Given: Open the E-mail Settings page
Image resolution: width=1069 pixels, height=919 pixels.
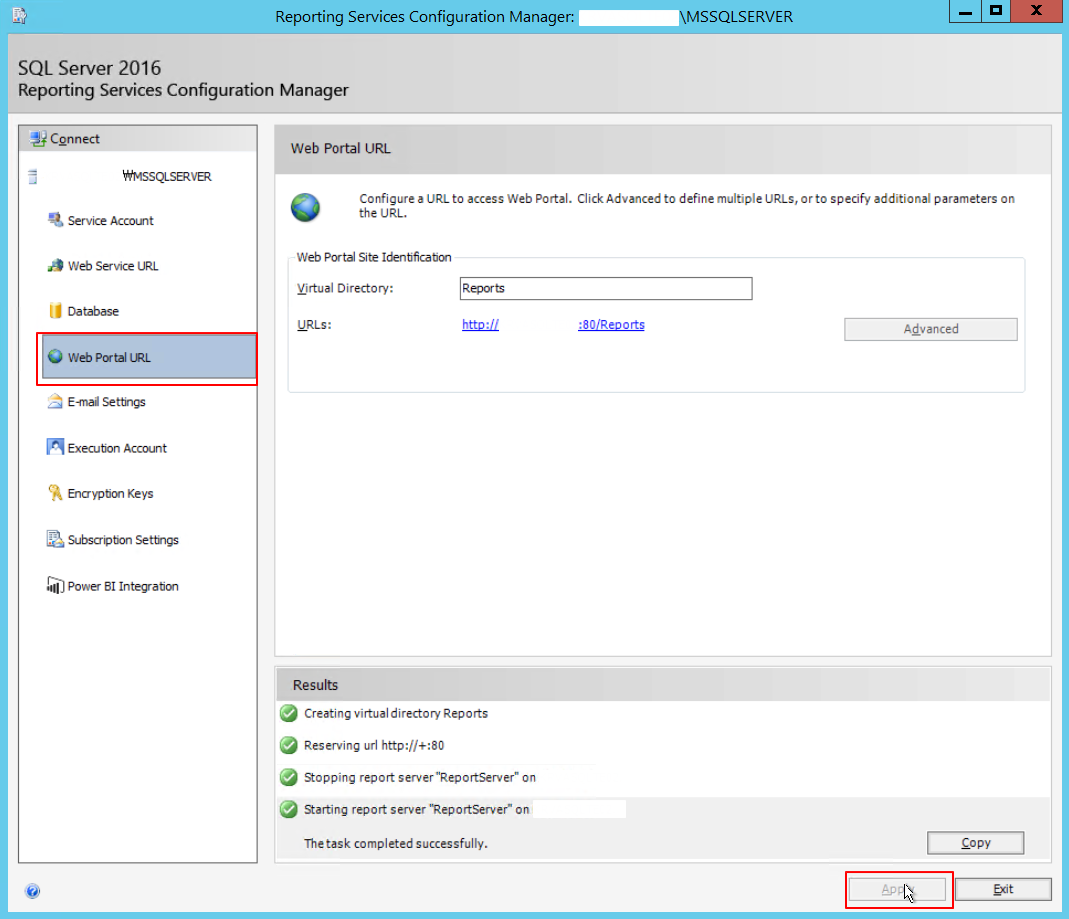Looking at the screenshot, I should (106, 402).
